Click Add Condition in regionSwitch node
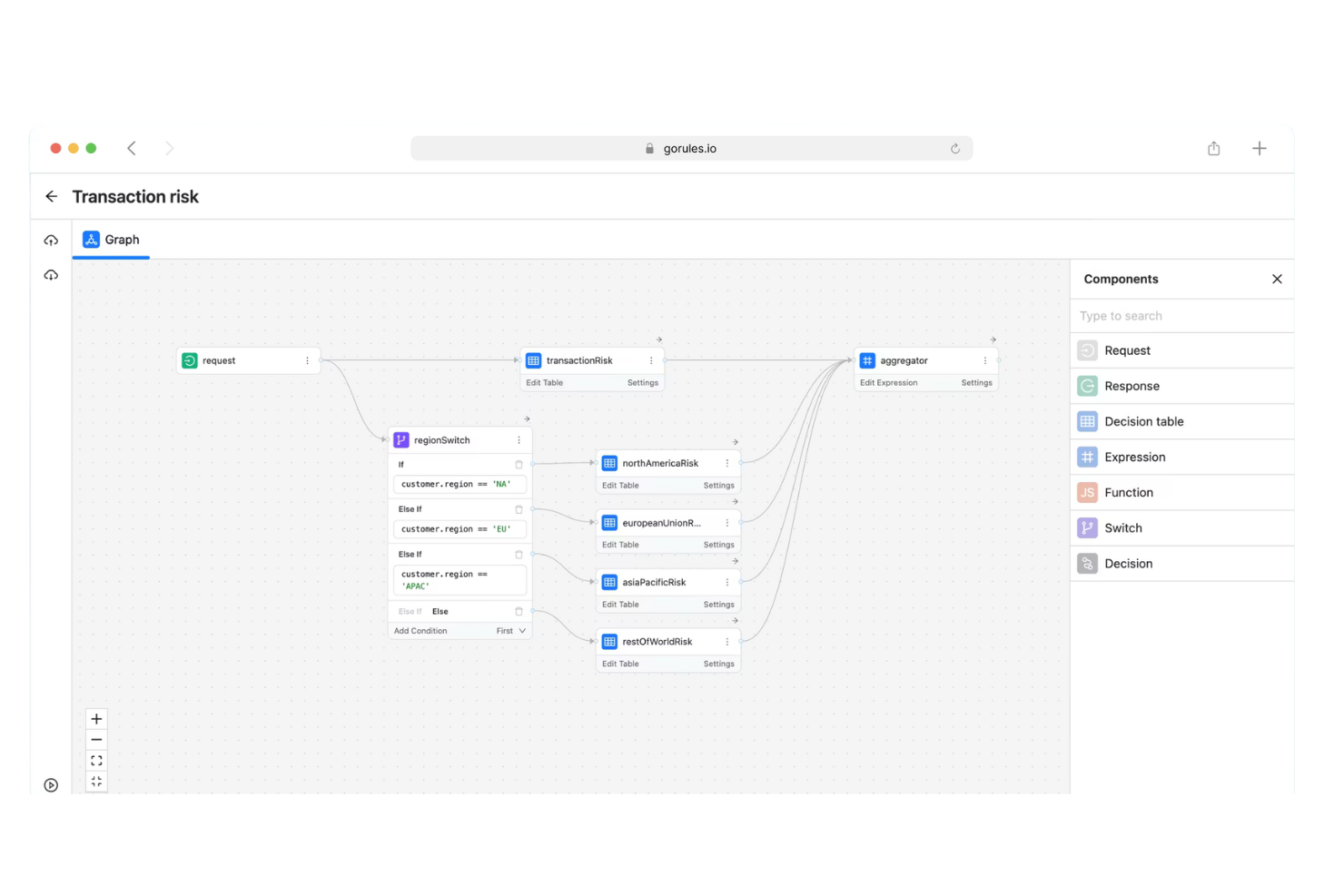The image size is (1344, 896). tap(420, 630)
